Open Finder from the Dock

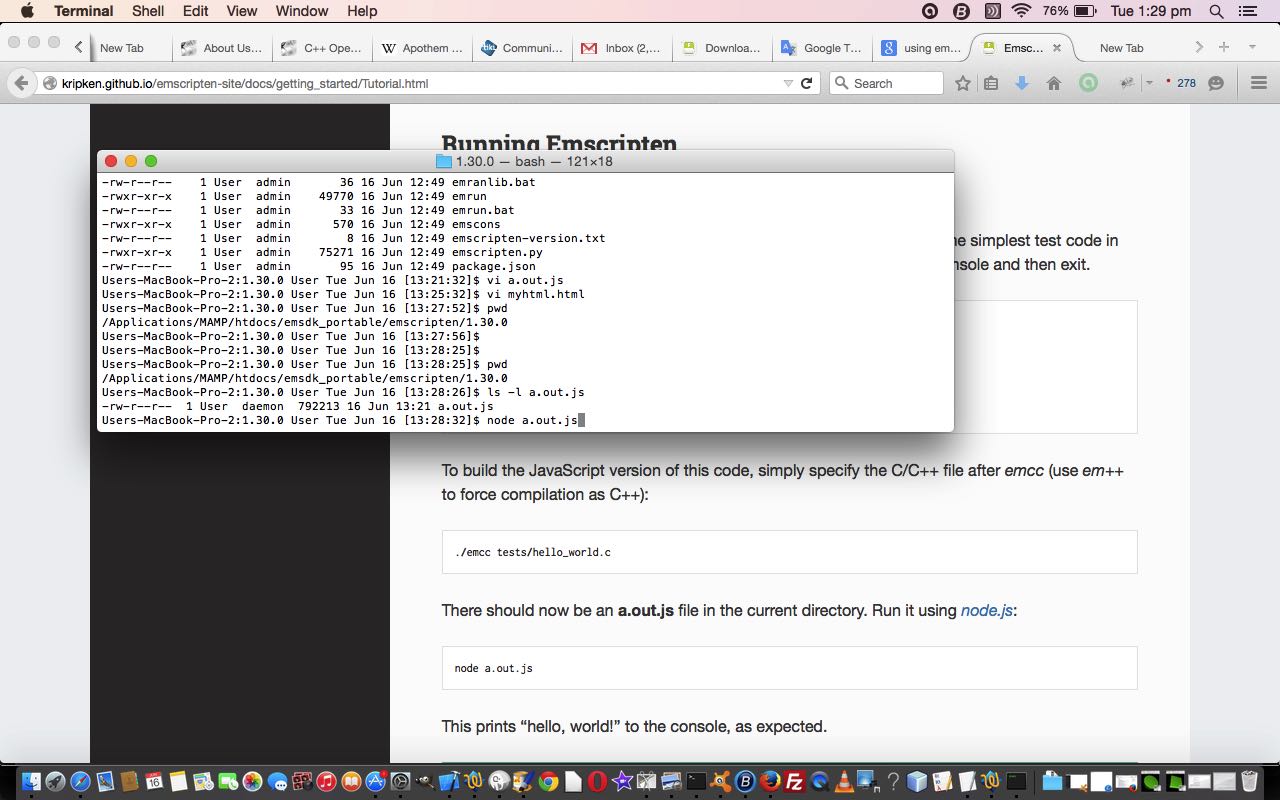pyautogui.click(x=31, y=782)
